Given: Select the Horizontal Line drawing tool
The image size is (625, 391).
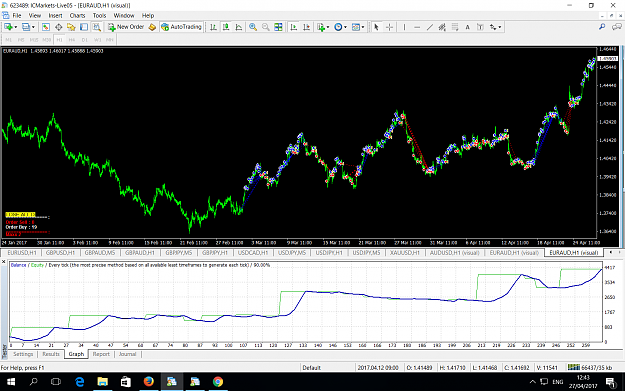Looking at the screenshot, I should click(417, 27).
